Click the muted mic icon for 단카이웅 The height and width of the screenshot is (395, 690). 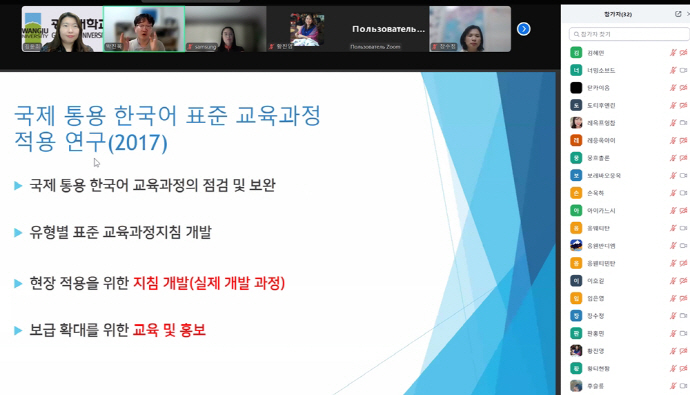click(x=673, y=88)
